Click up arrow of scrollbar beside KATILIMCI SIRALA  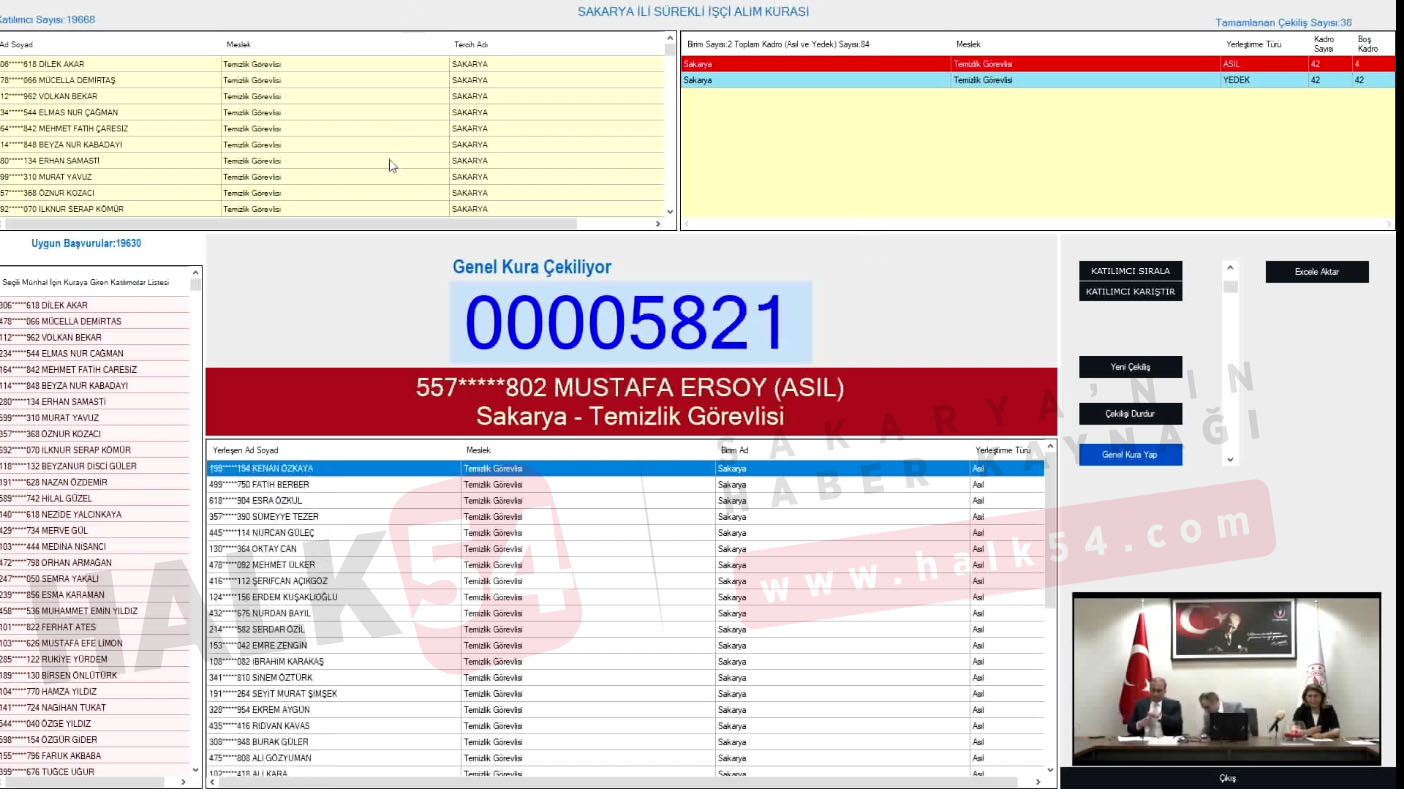pos(1231,268)
